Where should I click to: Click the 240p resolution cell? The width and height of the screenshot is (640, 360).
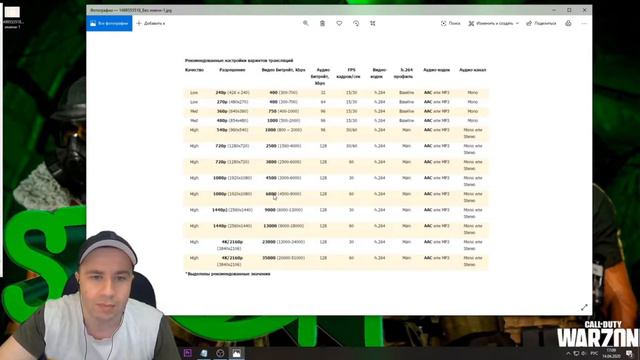point(232,93)
